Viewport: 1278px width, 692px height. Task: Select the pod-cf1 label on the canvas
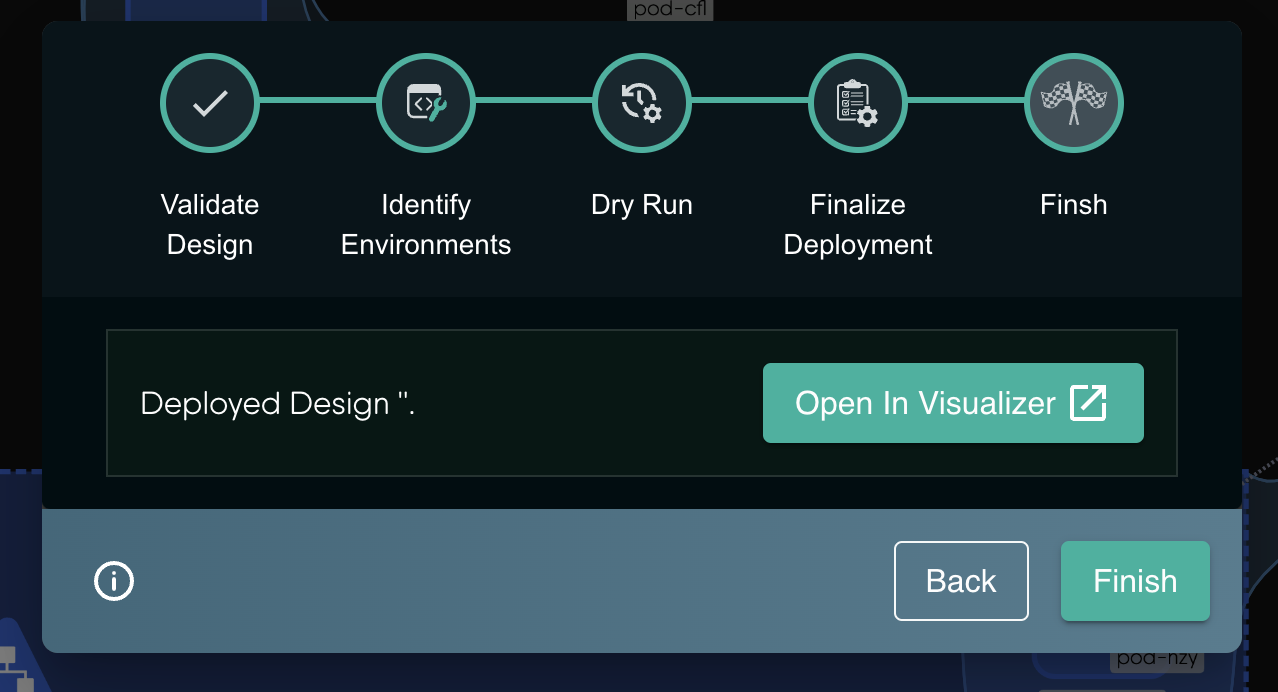click(670, 10)
